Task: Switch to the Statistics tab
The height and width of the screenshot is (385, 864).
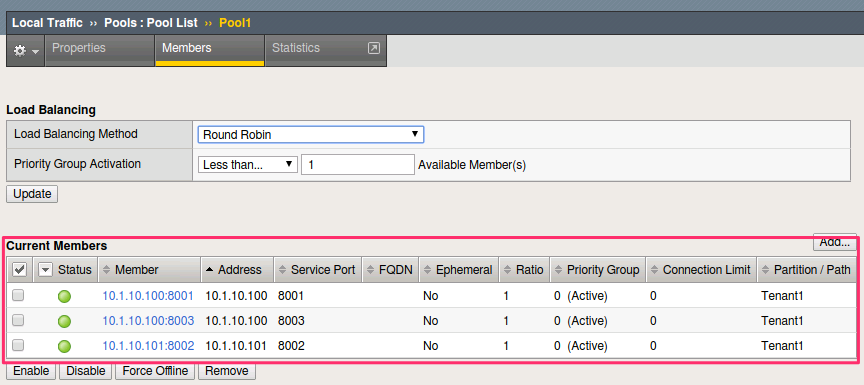Action: pyautogui.click(x=326, y=51)
